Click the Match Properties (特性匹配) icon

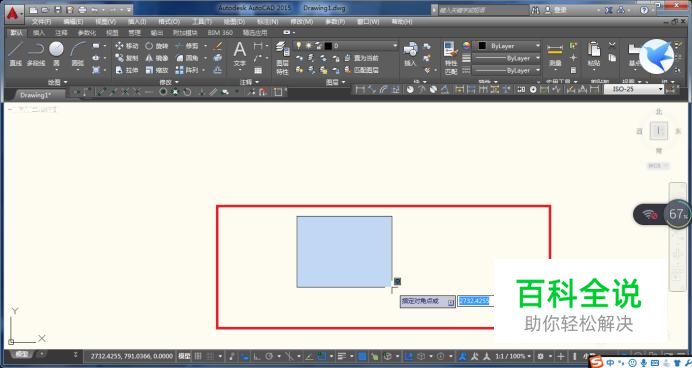point(450,58)
